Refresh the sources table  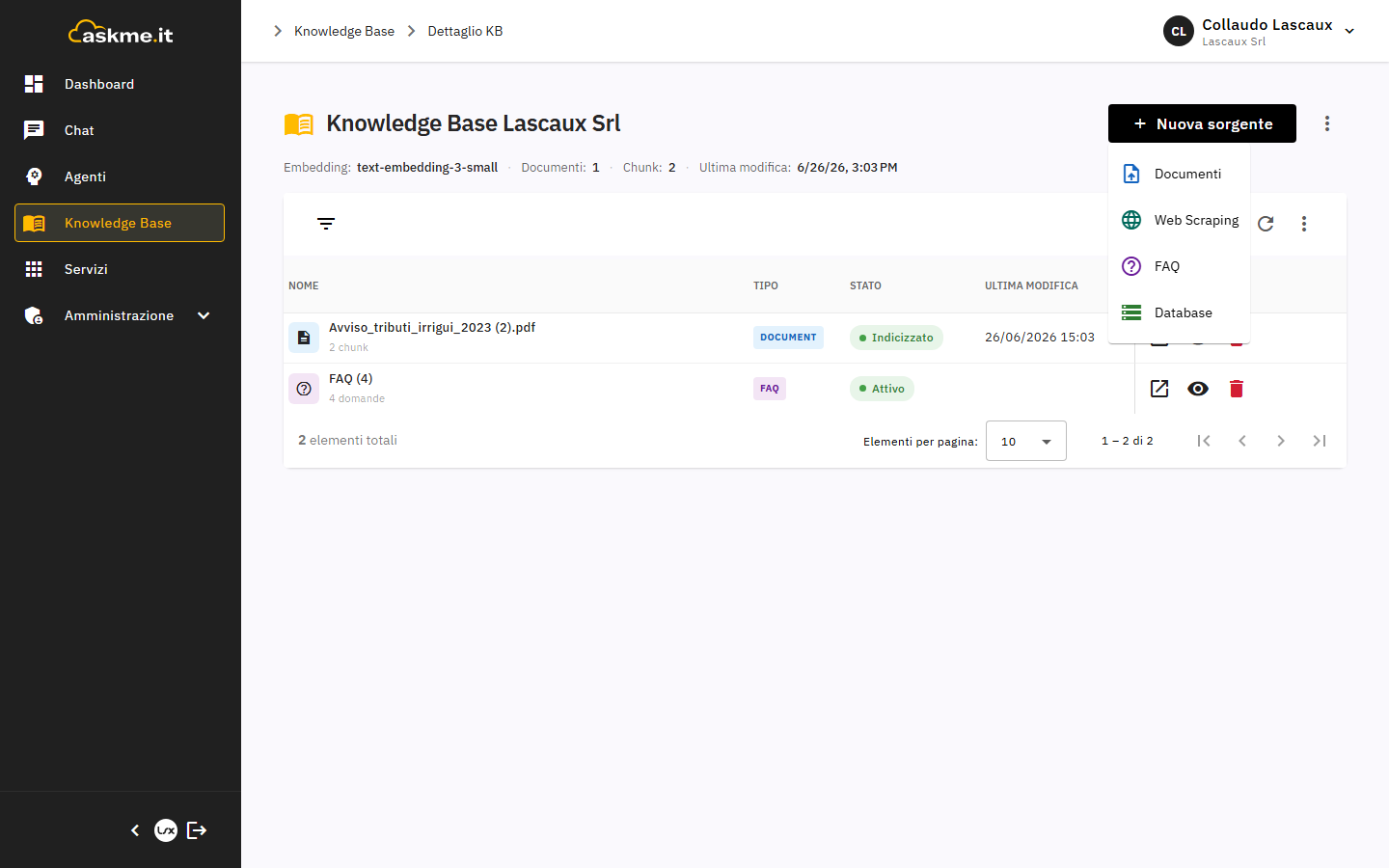[x=1266, y=224]
